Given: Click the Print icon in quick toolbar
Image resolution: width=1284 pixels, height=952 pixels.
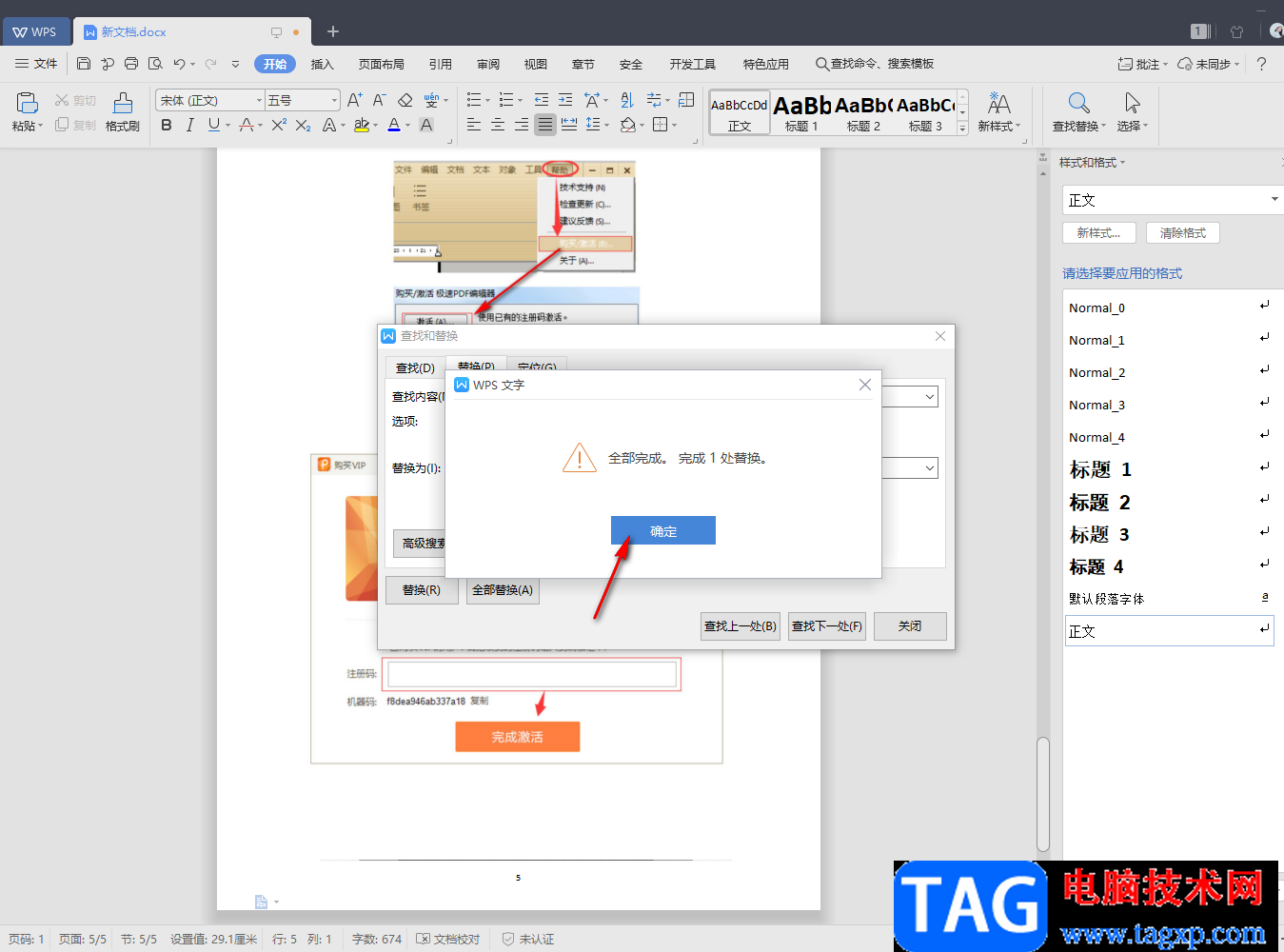Looking at the screenshot, I should [131, 64].
